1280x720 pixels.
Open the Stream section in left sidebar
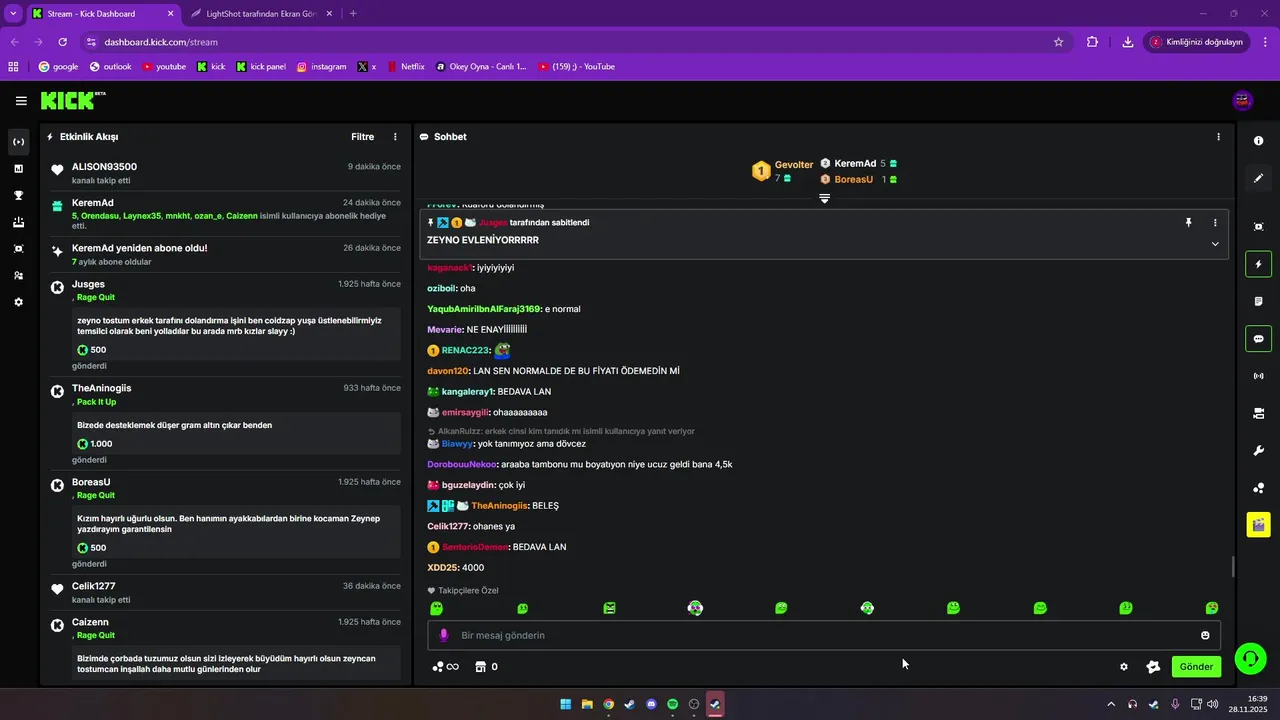tap(18, 142)
